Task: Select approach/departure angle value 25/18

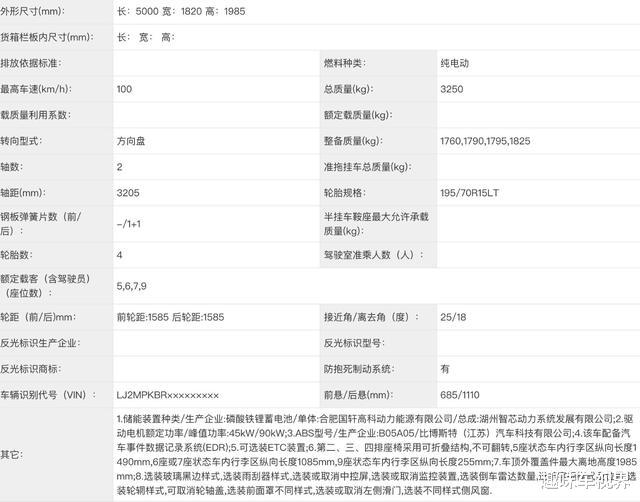Action: [x=453, y=317]
